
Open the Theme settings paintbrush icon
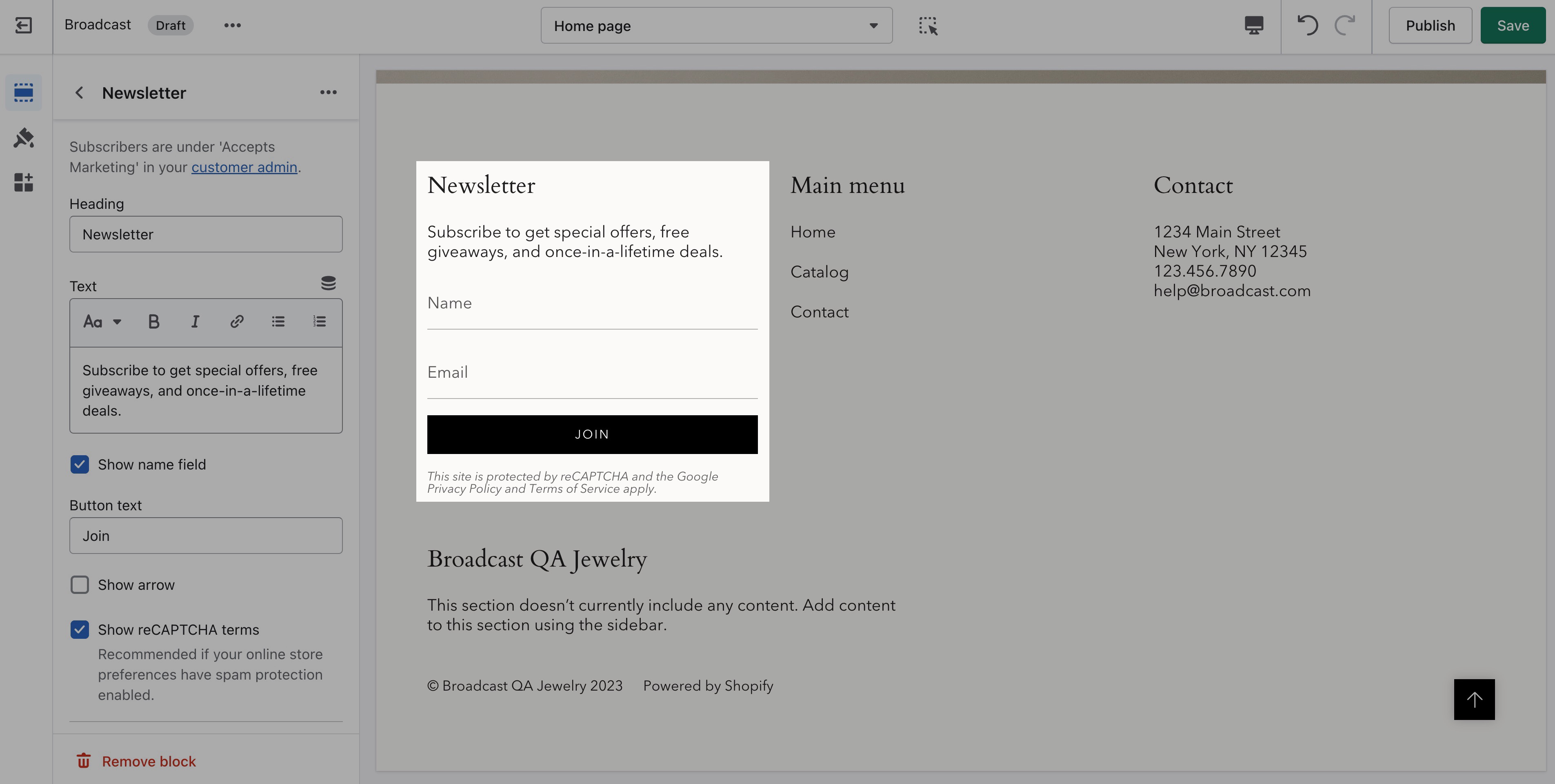click(24, 137)
